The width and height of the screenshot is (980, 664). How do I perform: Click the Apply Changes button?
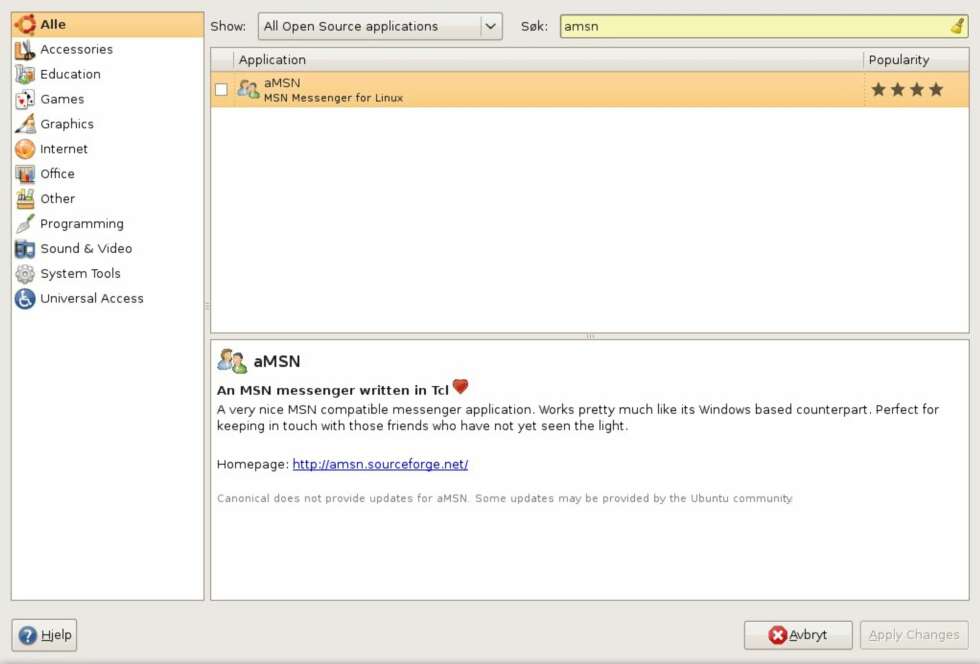[x=914, y=635]
